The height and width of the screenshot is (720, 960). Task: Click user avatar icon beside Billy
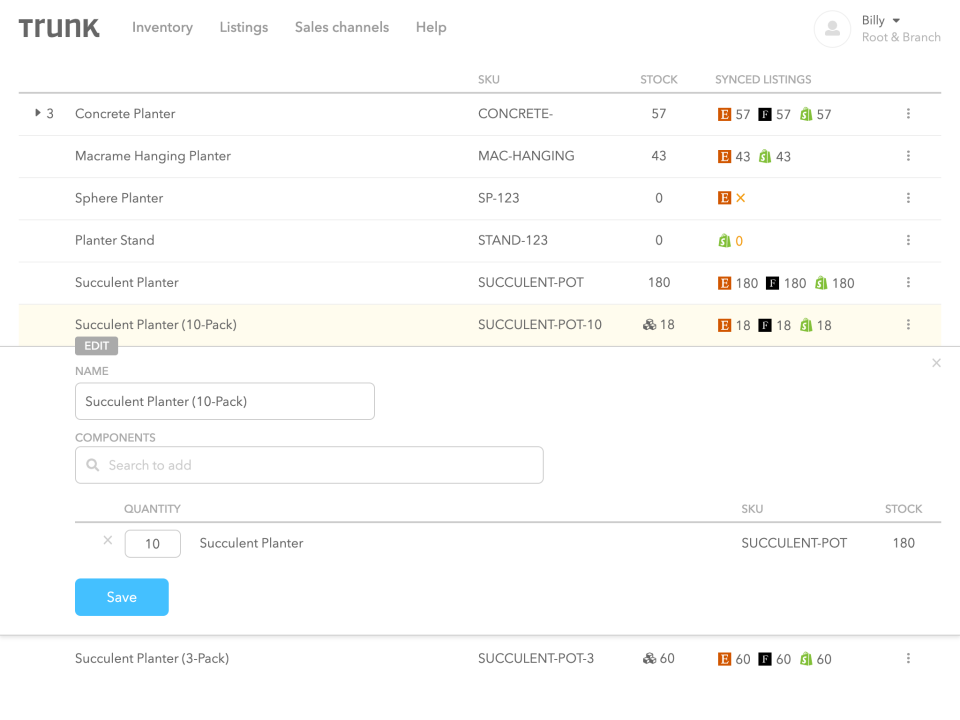point(832,29)
